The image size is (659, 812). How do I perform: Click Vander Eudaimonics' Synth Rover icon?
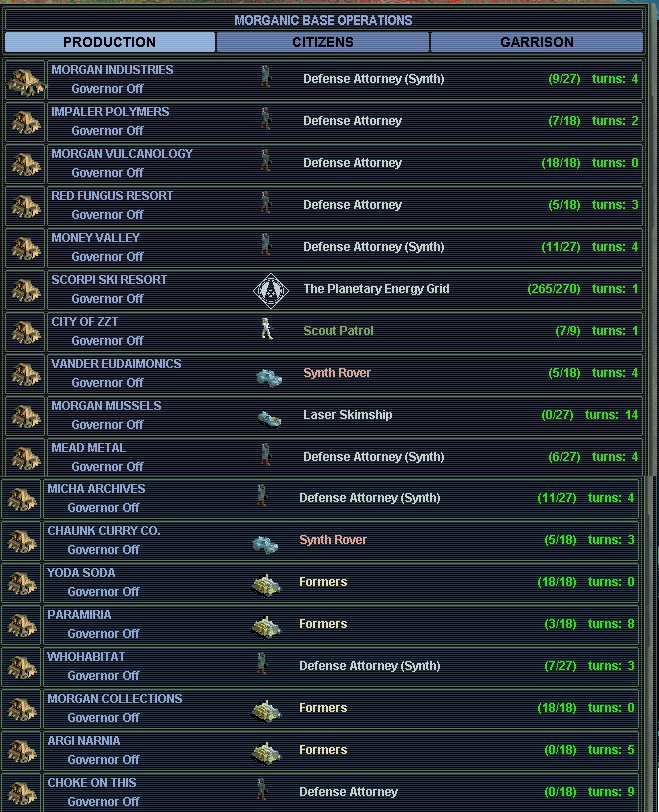268,374
